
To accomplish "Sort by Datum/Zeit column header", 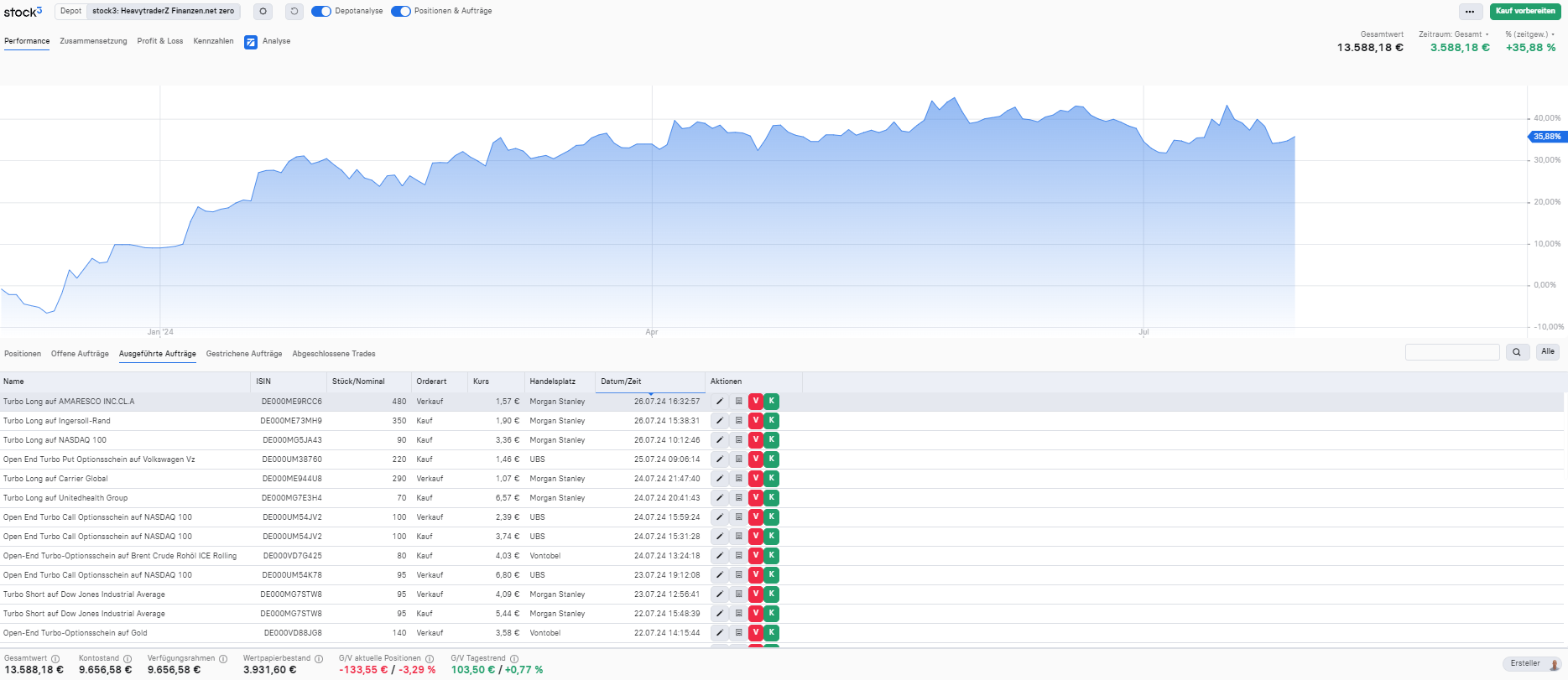I will pyautogui.click(x=650, y=382).
